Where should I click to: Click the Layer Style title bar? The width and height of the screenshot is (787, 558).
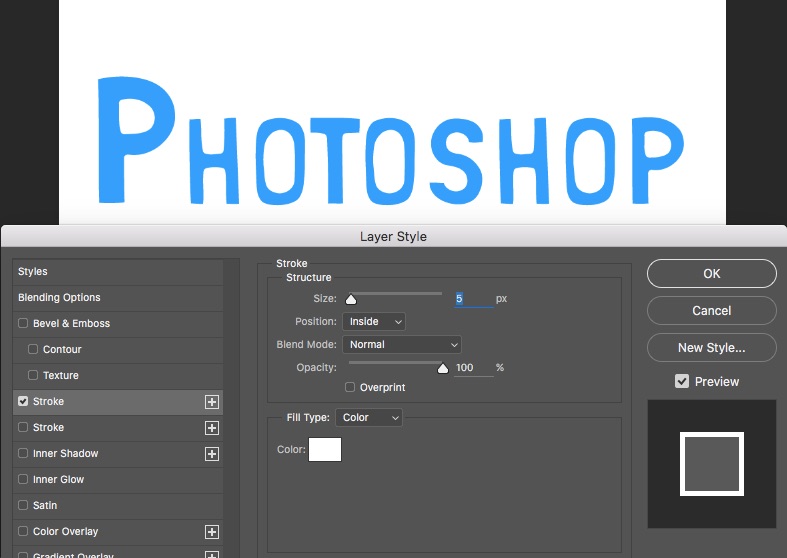[x=394, y=236]
